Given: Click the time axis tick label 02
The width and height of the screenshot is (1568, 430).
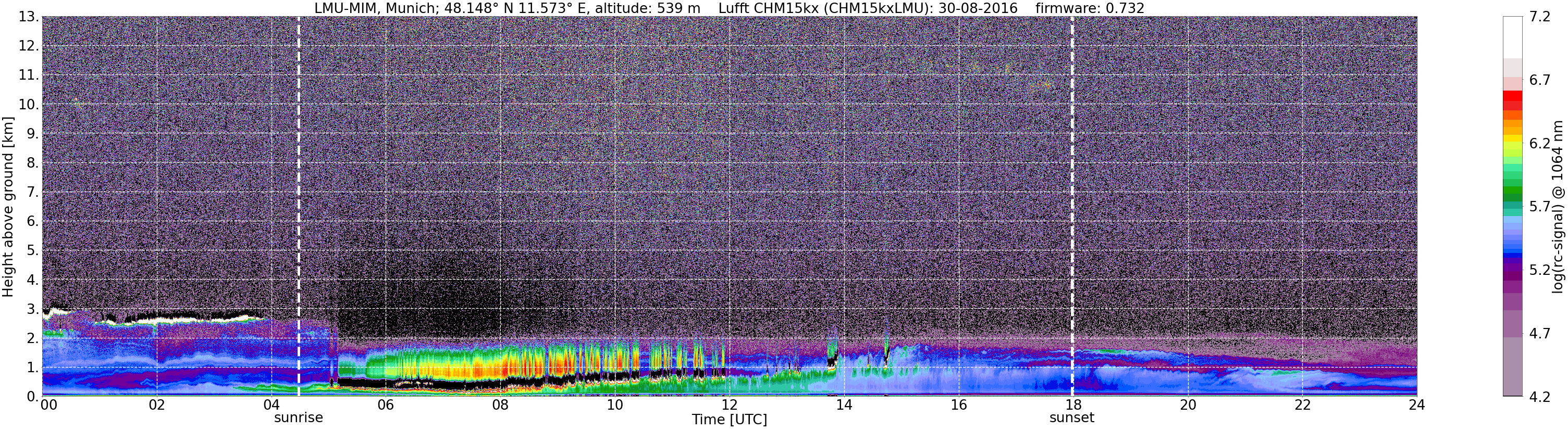Looking at the screenshot, I should coord(156,405).
